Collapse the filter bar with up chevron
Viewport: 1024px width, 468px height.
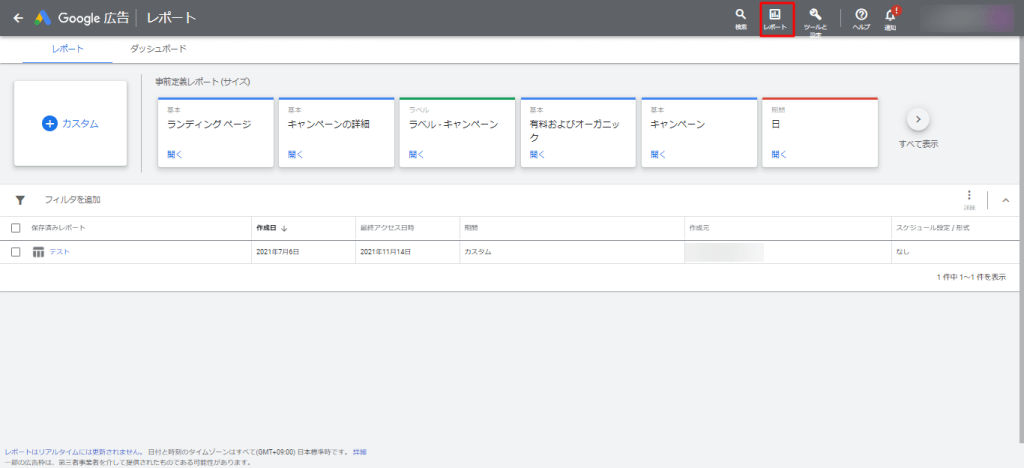[1005, 200]
